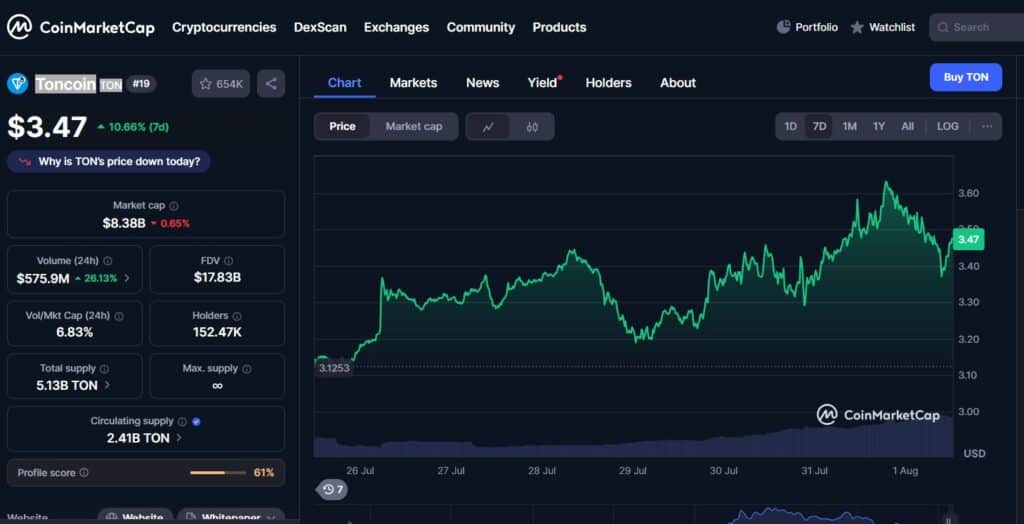Image resolution: width=1024 pixels, height=524 pixels.
Task: Click the info icon beside Vol/Mkt Cap (24h)
Action: [119, 316]
